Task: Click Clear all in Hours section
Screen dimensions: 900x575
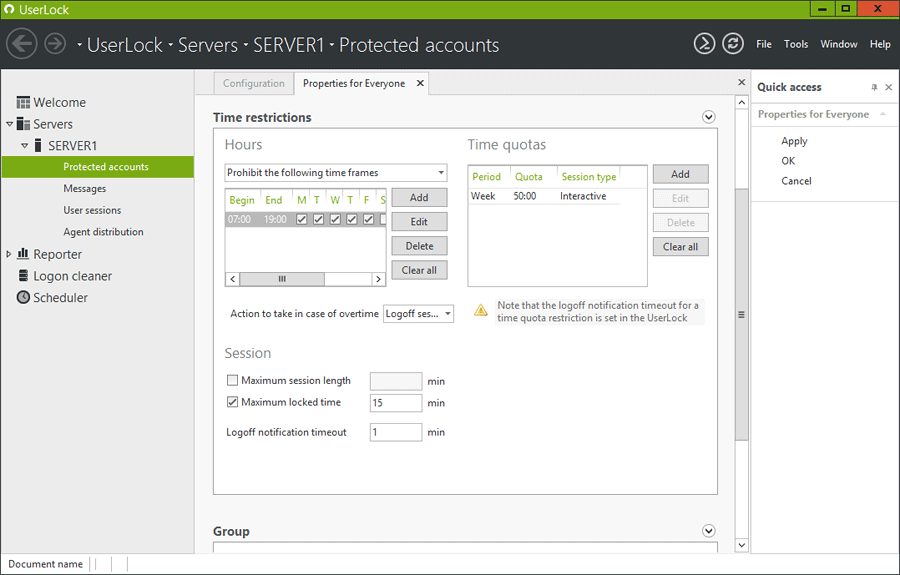Action: [x=419, y=270]
